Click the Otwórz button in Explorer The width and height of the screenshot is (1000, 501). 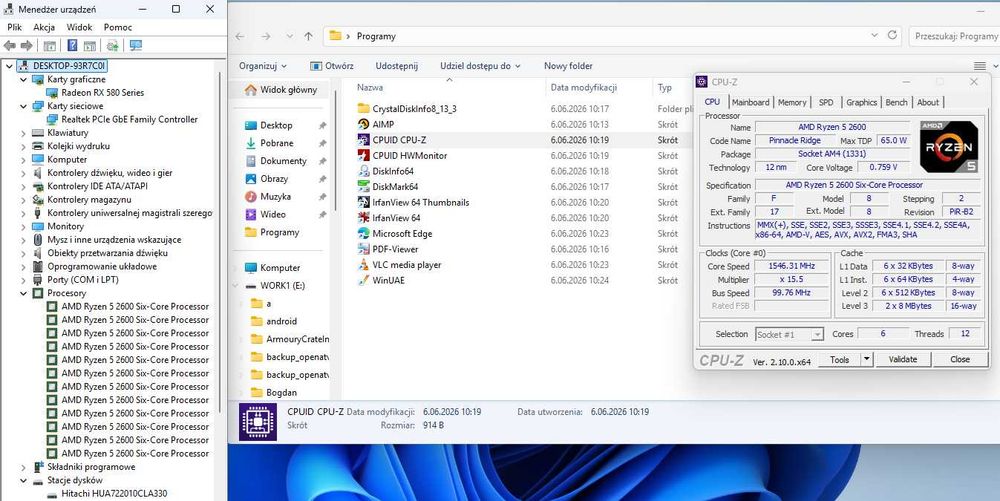pos(332,66)
